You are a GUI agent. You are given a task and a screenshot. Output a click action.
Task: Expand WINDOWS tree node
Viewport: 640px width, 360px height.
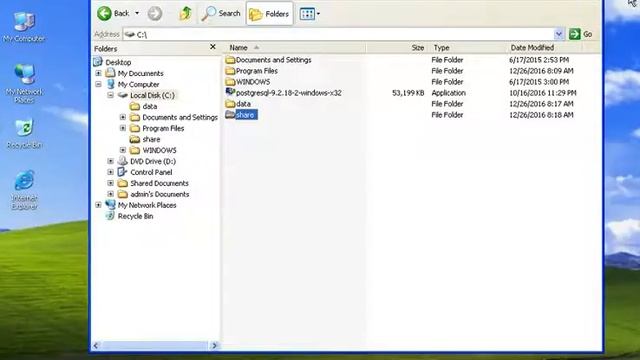[123, 151]
